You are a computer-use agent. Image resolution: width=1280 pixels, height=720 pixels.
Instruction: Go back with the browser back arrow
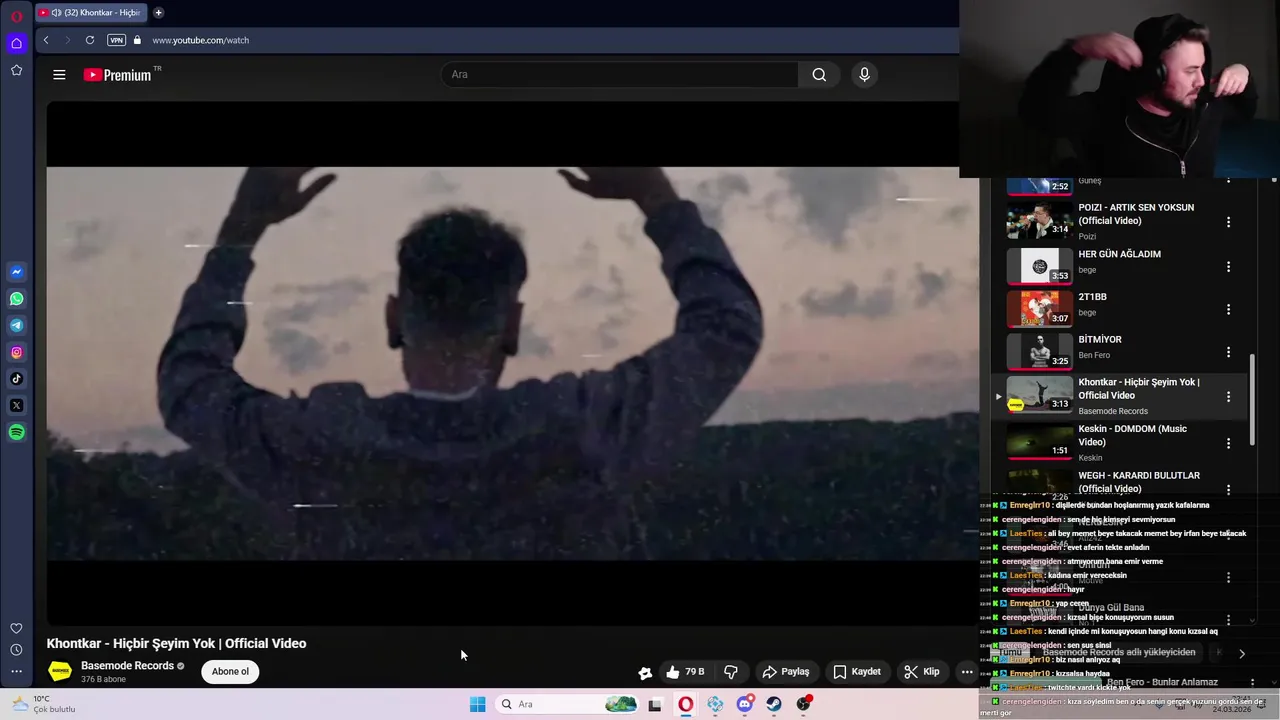(x=46, y=40)
